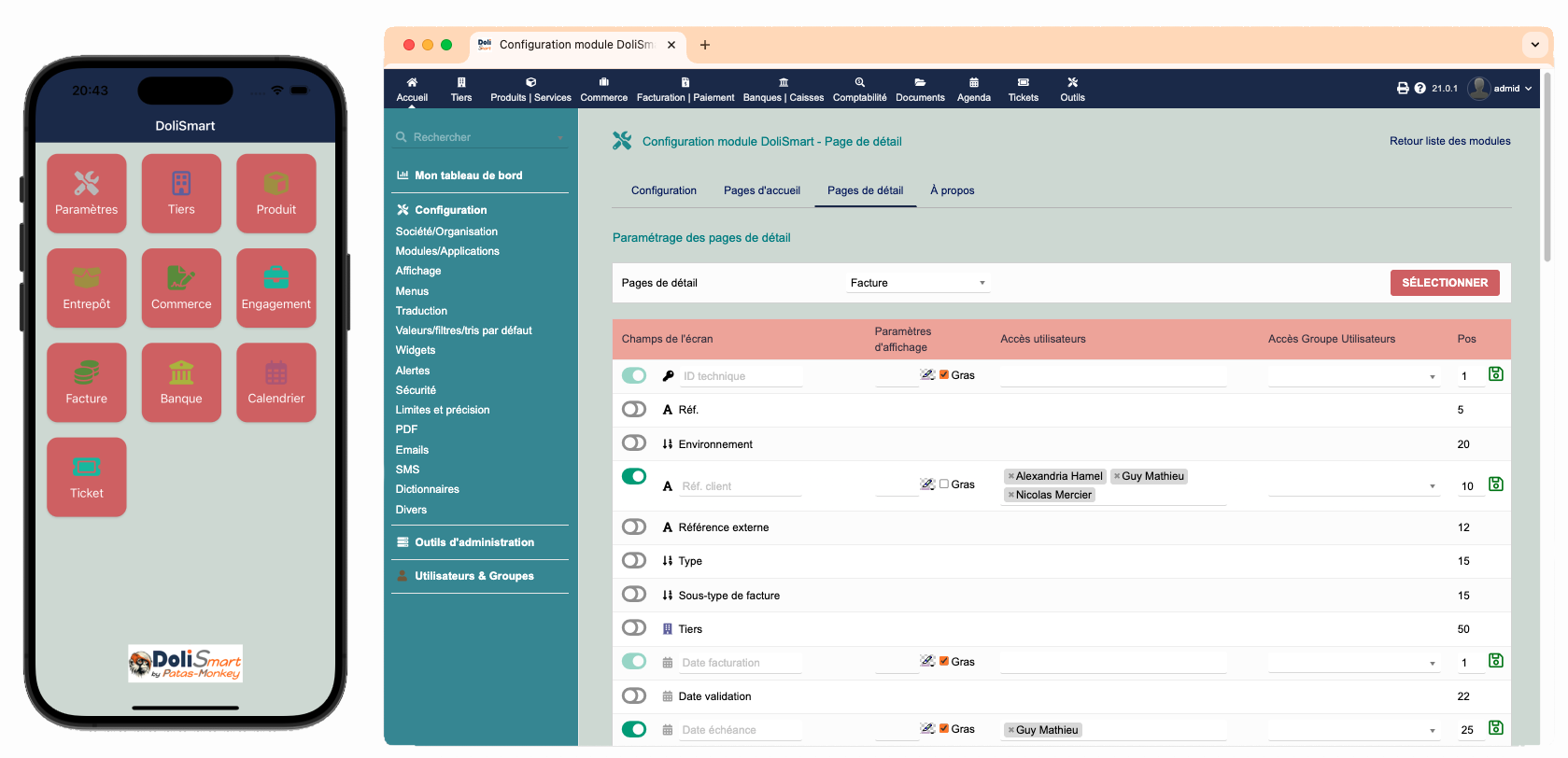The width and height of the screenshot is (1568, 758).
Task: Save the ID technique row
Action: pyautogui.click(x=1496, y=373)
